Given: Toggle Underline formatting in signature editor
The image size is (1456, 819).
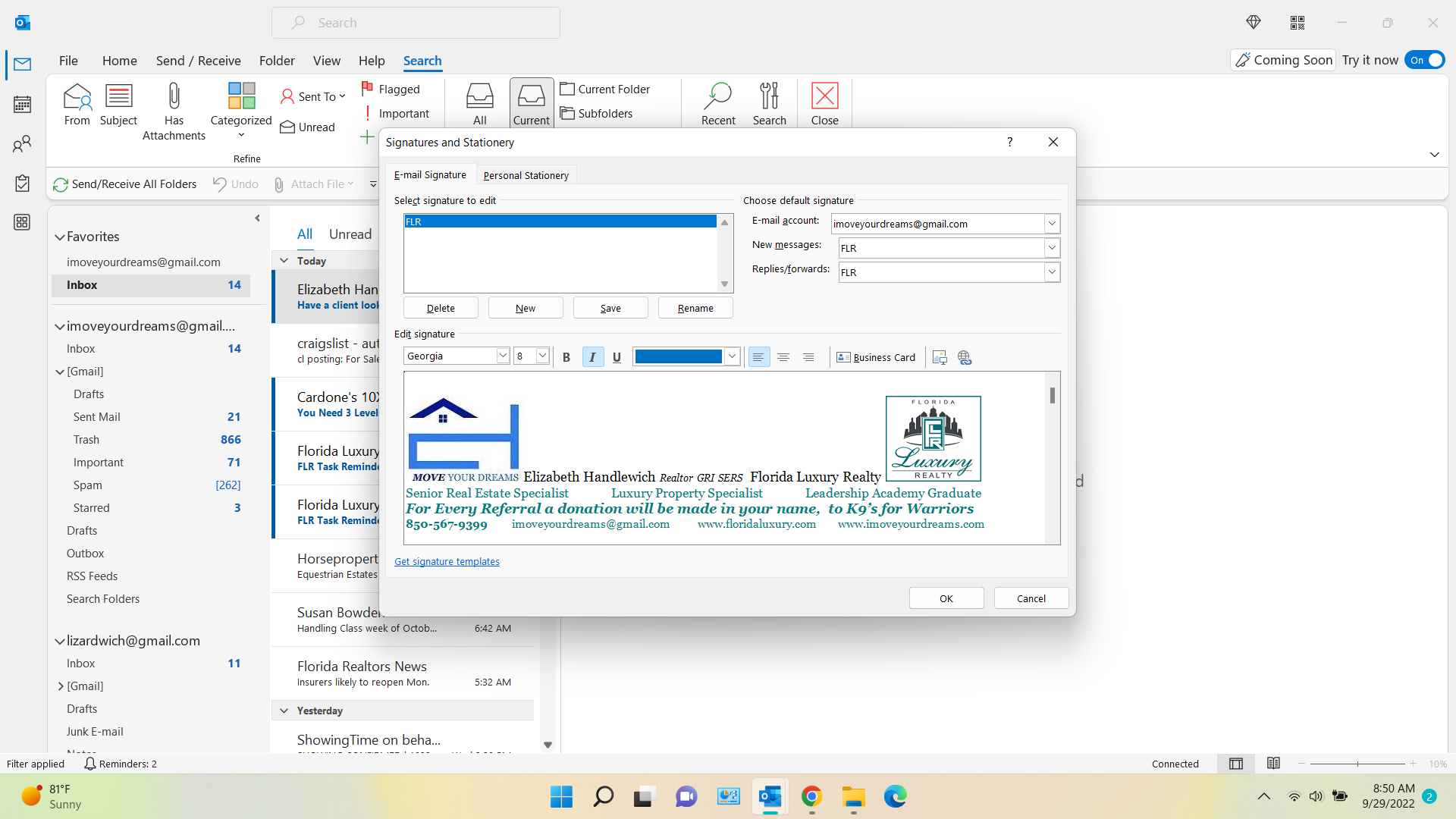Looking at the screenshot, I should coord(617,357).
